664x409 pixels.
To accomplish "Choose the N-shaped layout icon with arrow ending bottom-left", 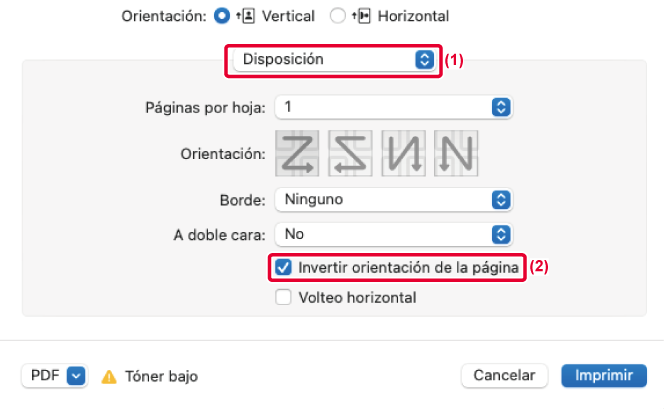I will (456, 152).
